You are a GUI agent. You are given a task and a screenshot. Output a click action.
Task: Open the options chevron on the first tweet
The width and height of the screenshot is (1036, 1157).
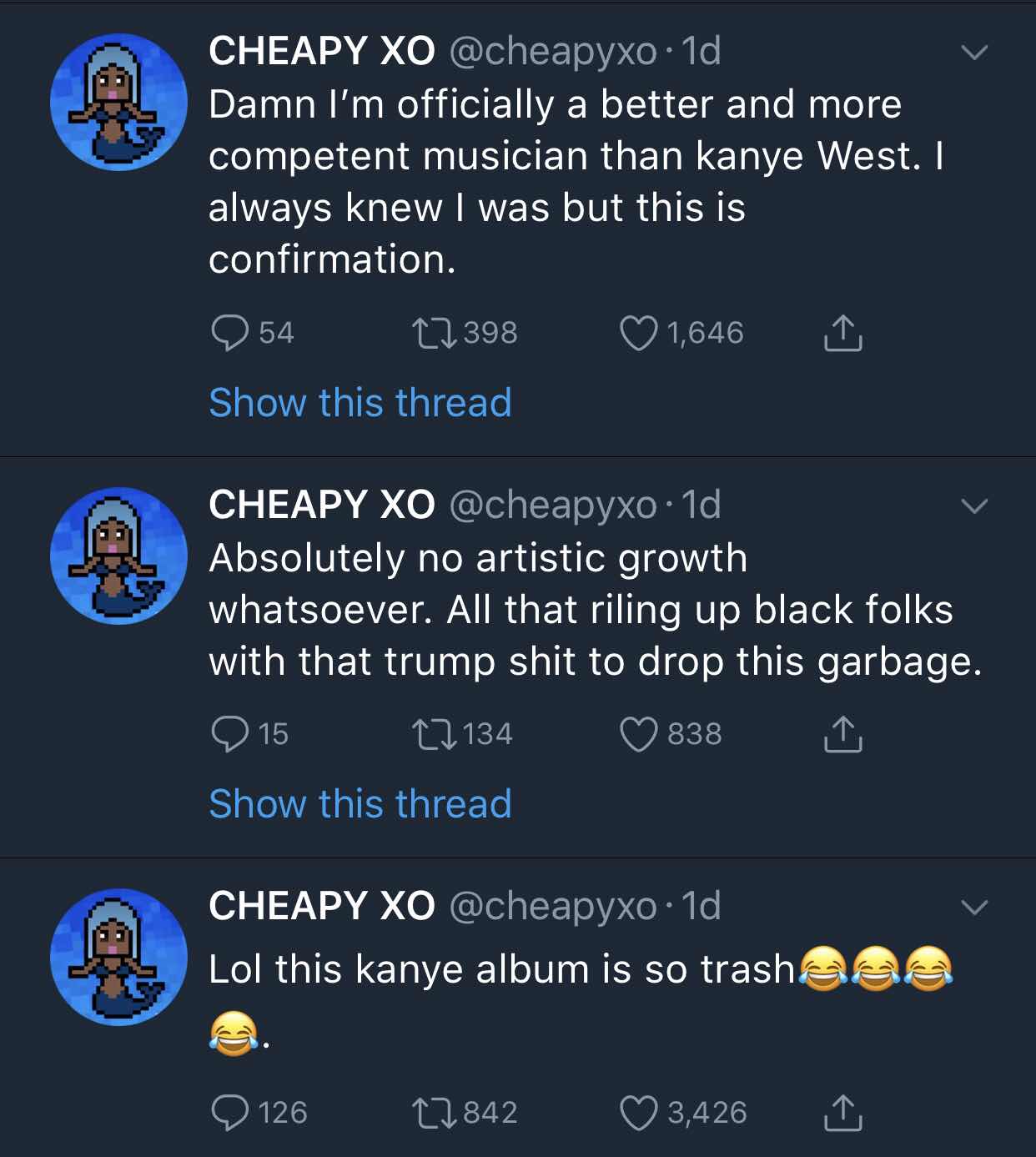pos(974,53)
